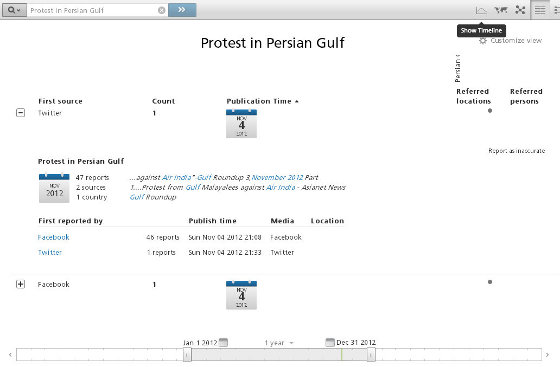Viewport: 560px width, 367px height.
Task: Sort by First source column header
Action: [60, 101]
